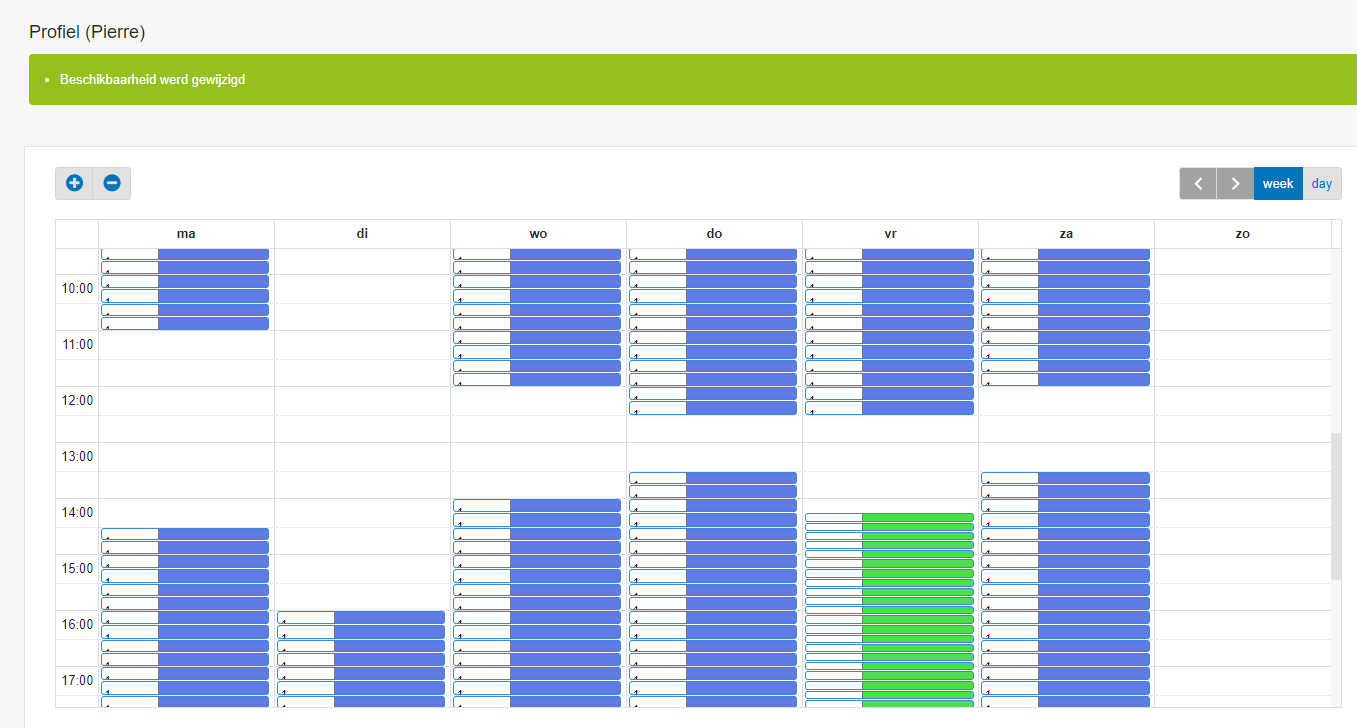Click the 'zo' day column header
The height and width of the screenshot is (728, 1357).
[x=1242, y=234]
